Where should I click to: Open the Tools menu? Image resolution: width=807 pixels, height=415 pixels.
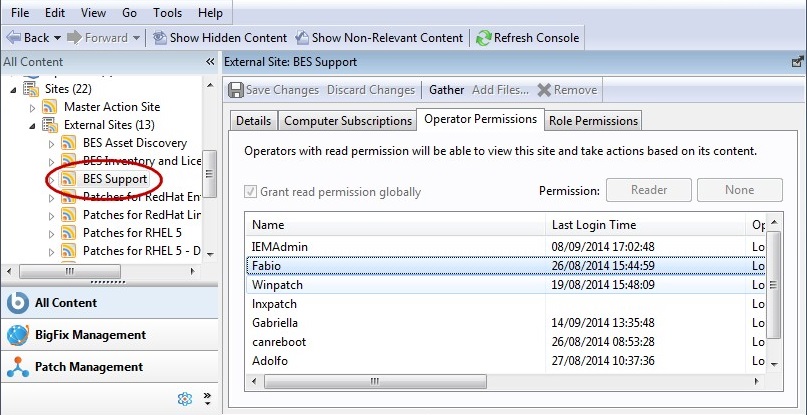[167, 13]
